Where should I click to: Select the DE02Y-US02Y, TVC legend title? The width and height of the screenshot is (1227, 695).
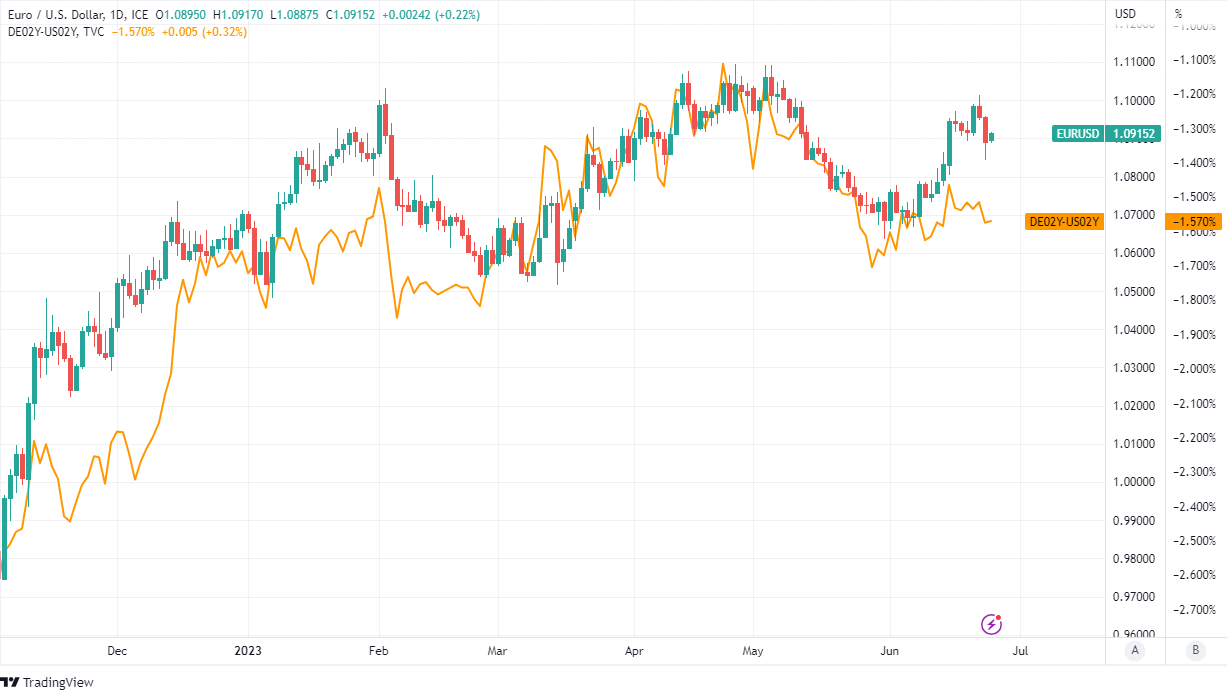point(55,32)
